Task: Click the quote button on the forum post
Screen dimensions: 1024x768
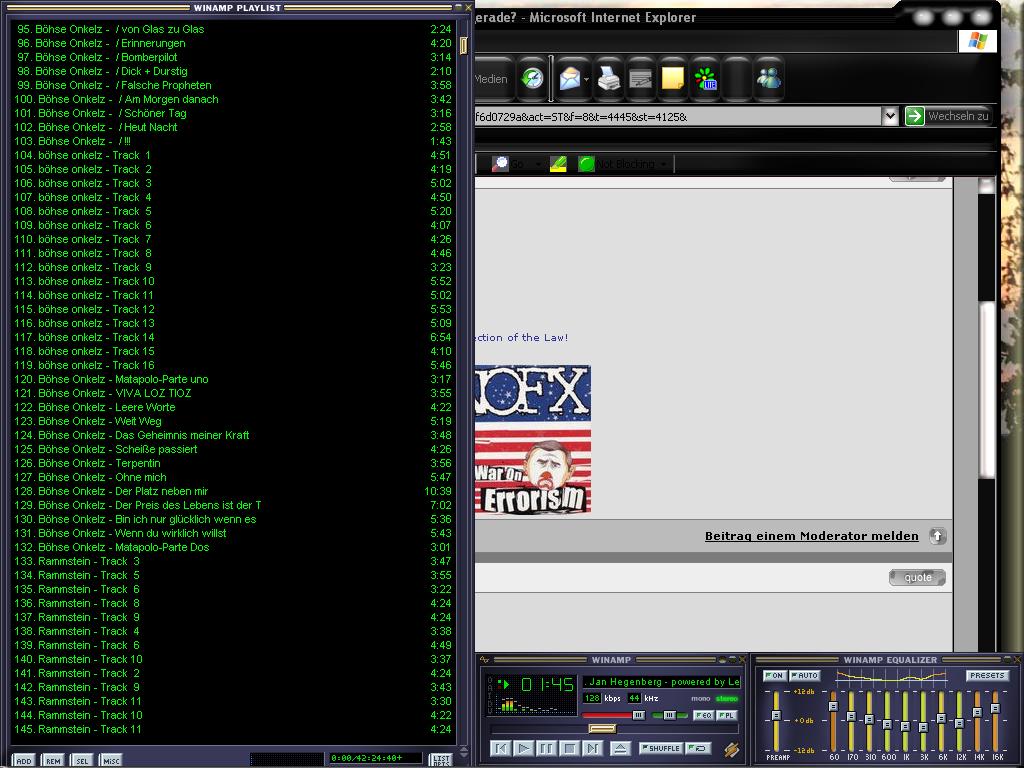Action: pos(918,577)
